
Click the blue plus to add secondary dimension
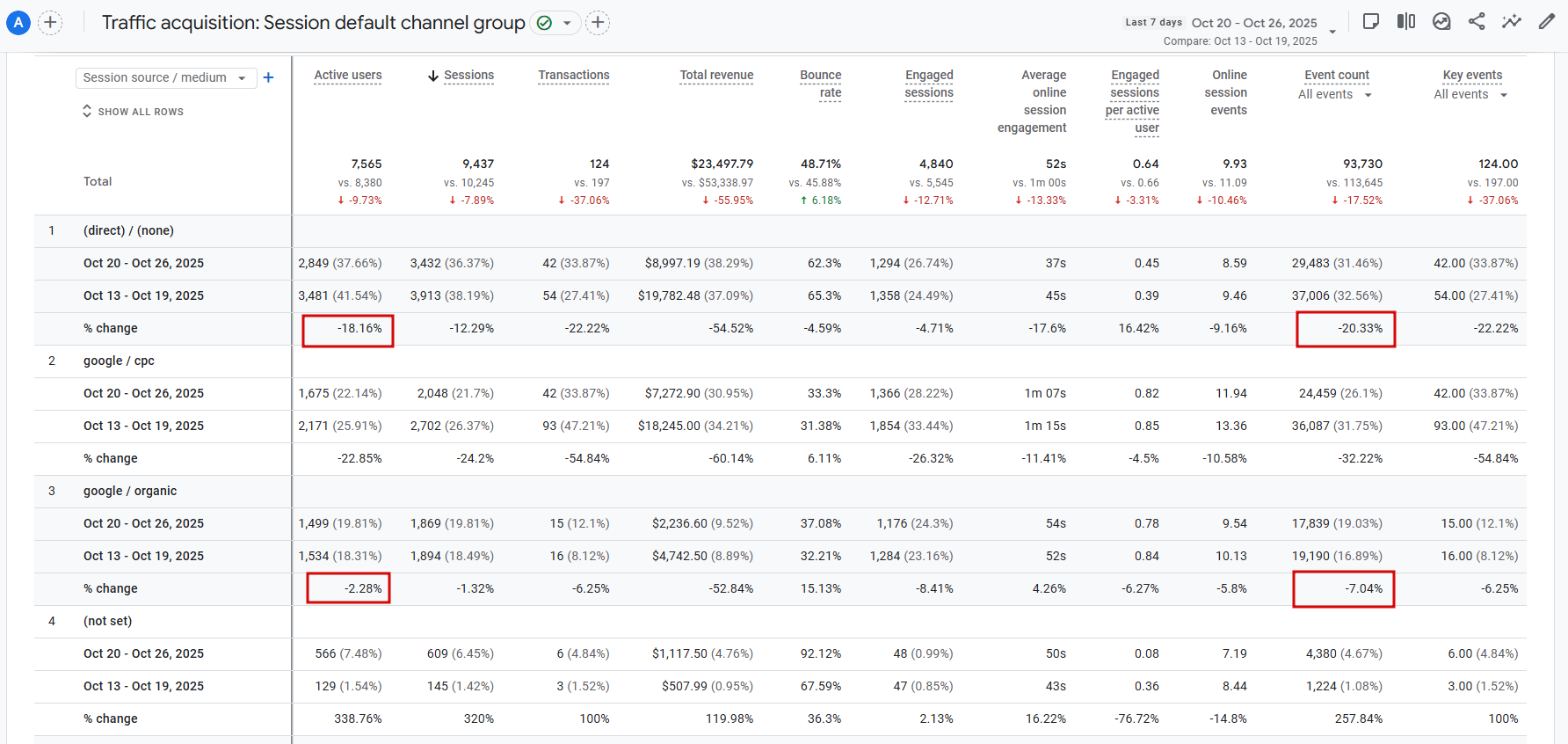(x=269, y=77)
